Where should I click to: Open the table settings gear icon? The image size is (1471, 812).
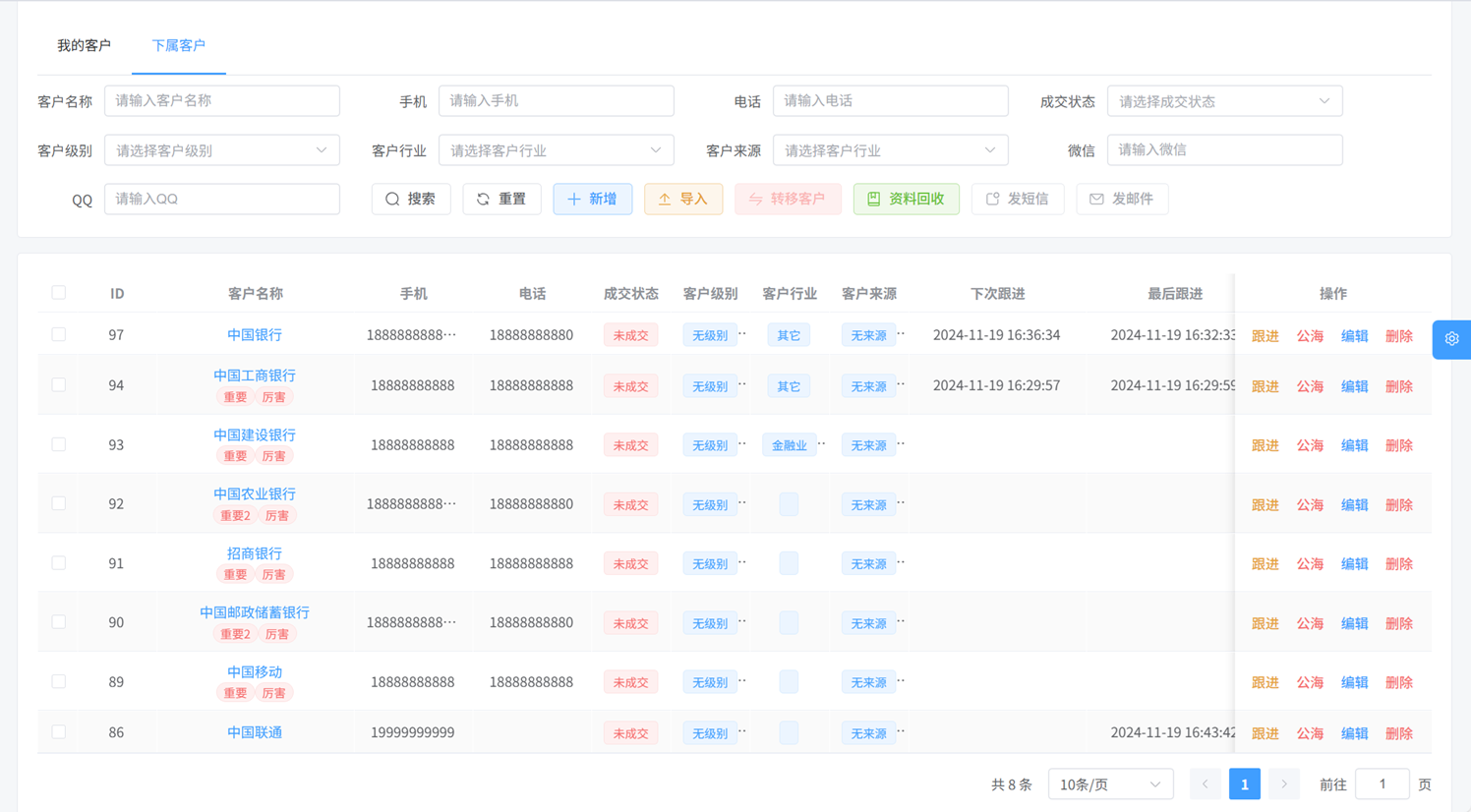[1451, 339]
